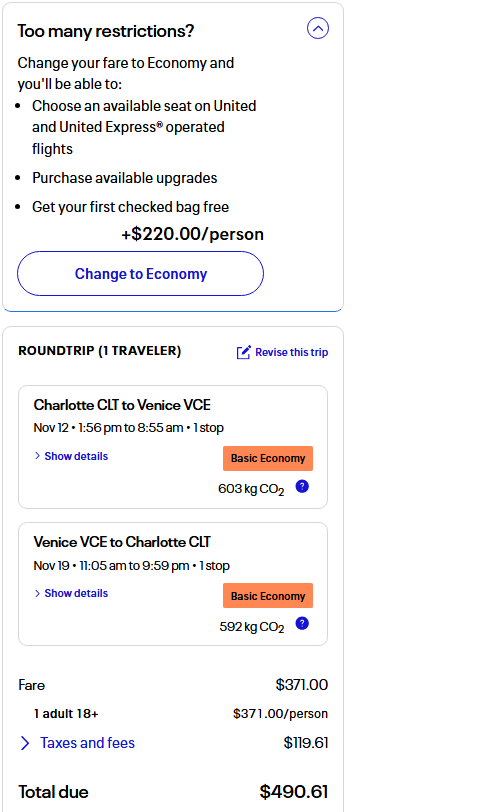Viewport: 500px width, 812px height.
Task: Click the 603 kg CO2 emissions label
Action: [251, 489]
